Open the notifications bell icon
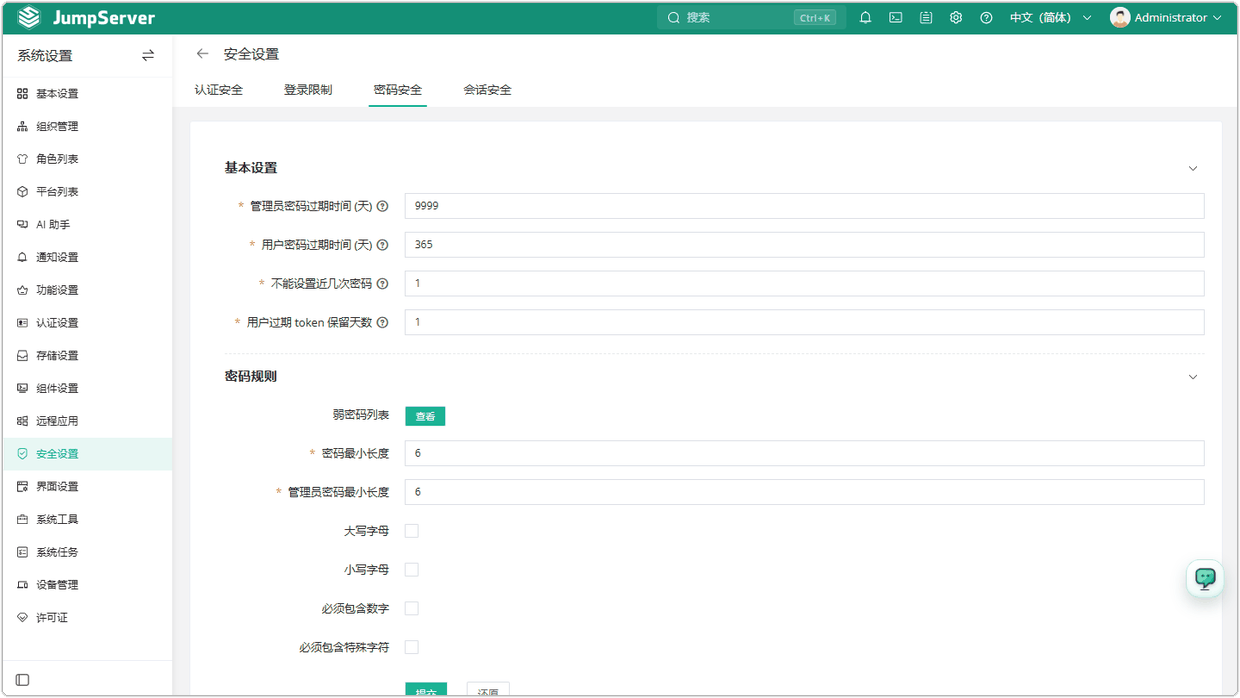Screen dimensions: 1240x698 click(866, 18)
